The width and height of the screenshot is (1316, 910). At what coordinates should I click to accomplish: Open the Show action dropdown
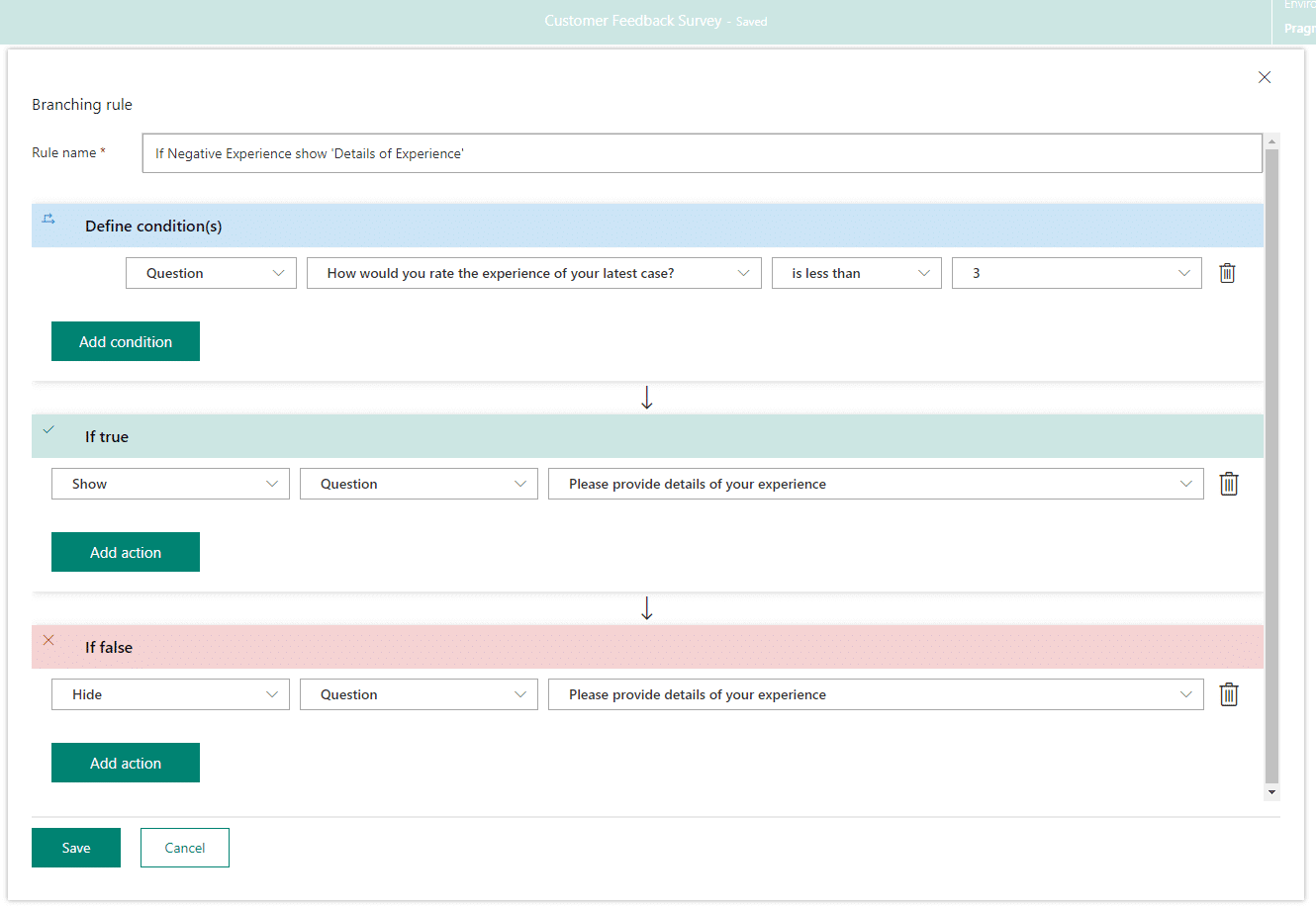(x=170, y=484)
